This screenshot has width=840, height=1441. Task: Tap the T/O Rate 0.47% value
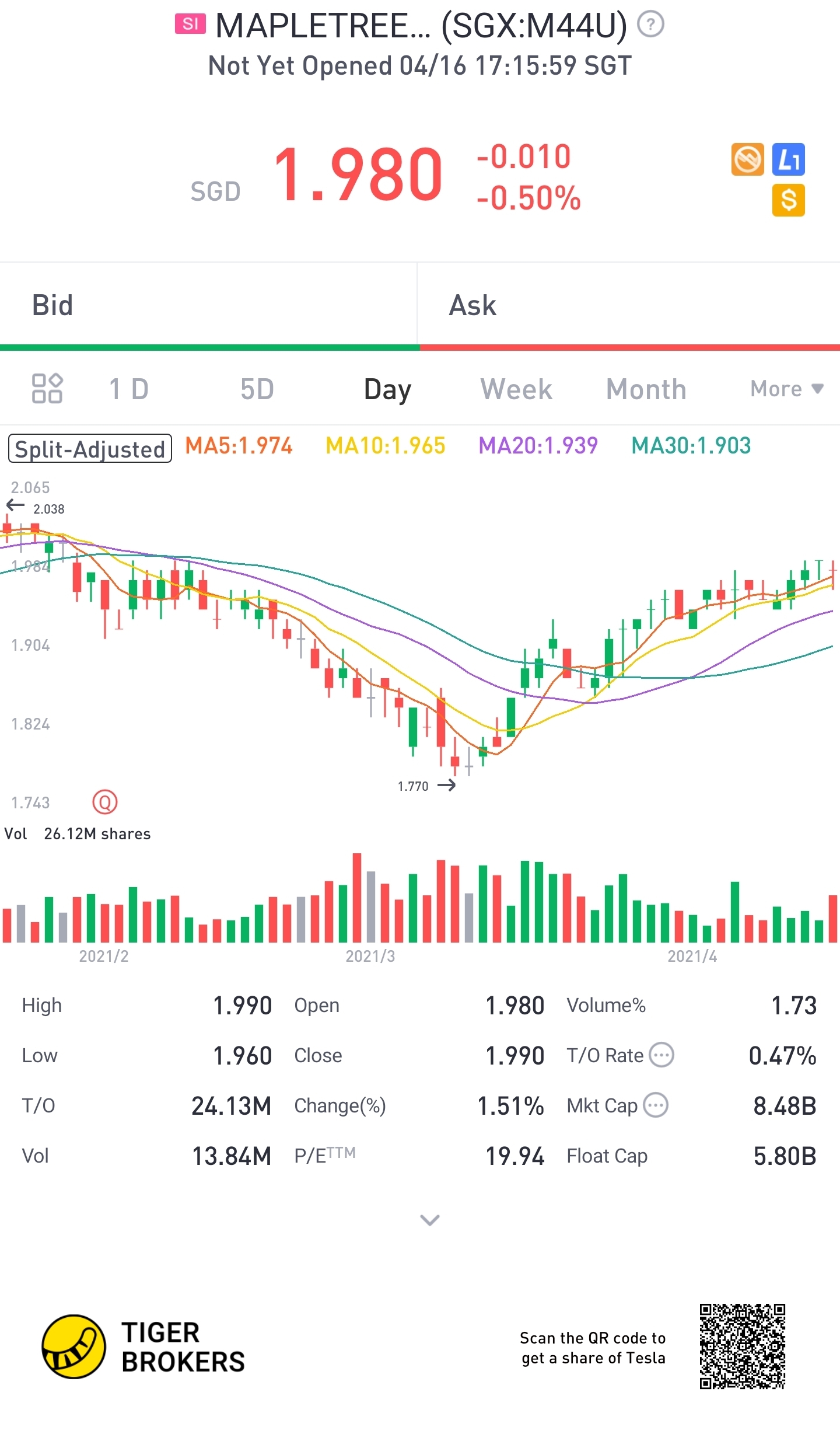[783, 1056]
